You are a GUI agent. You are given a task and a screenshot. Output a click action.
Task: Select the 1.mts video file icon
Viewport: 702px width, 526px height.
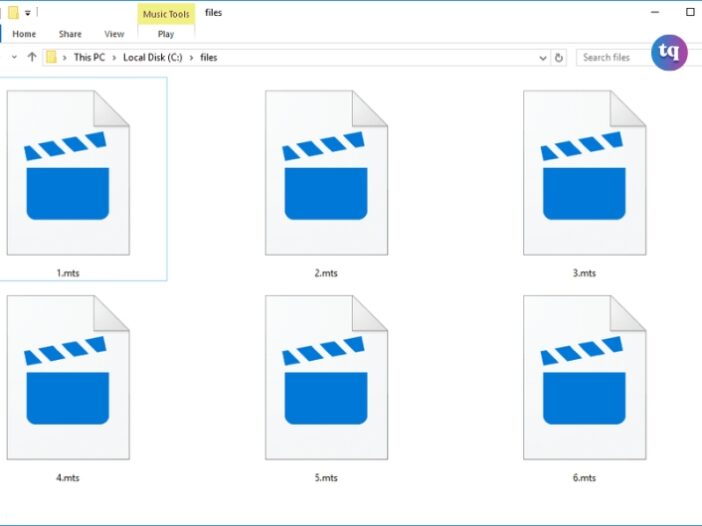[x=68, y=173]
